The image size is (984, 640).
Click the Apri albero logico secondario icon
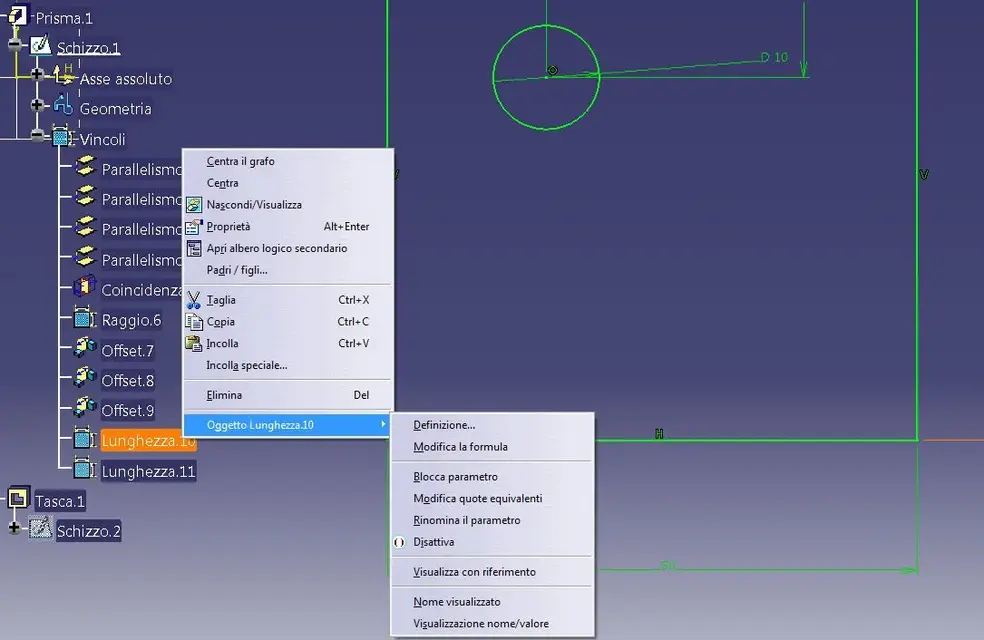[x=194, y=248]
